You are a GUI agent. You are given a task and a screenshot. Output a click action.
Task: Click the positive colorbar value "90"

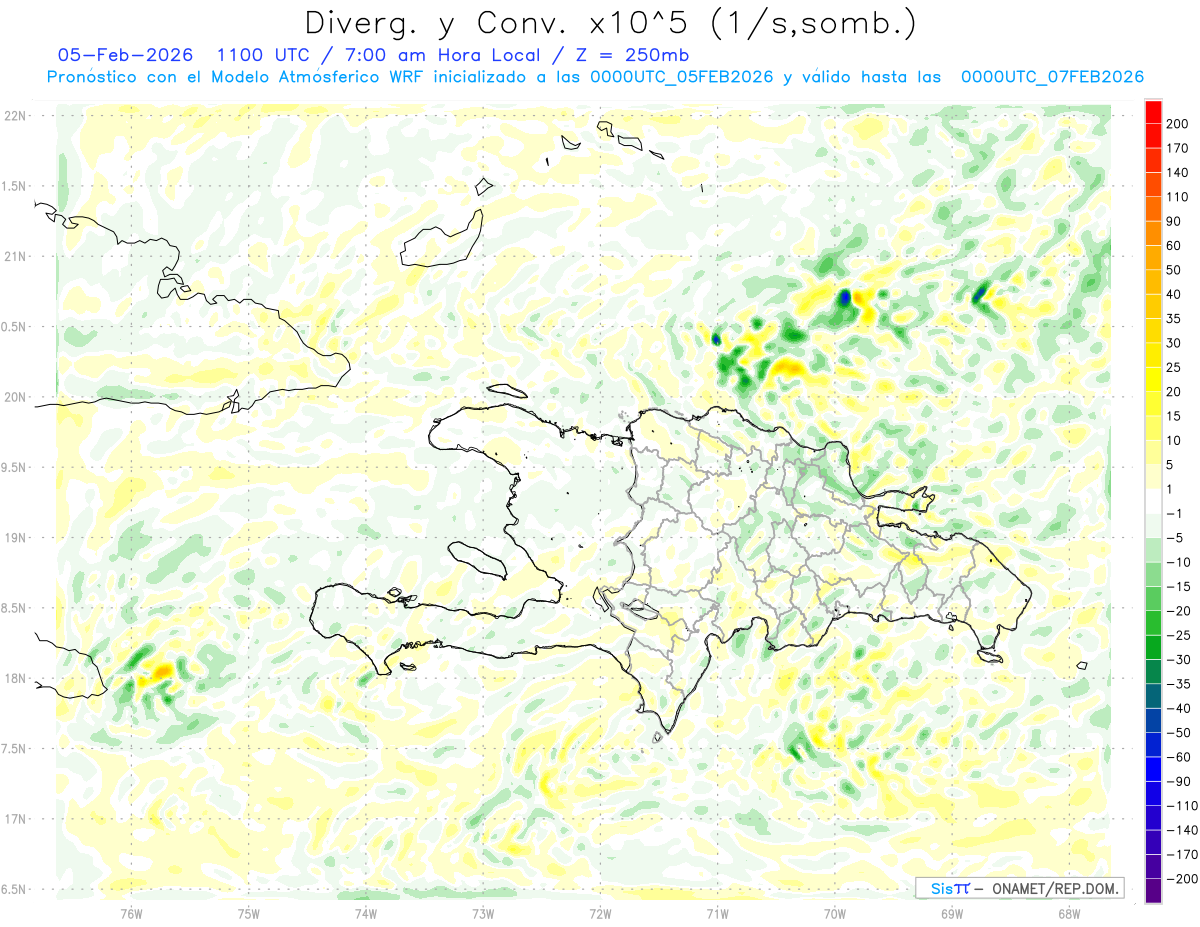(1175, 221)
